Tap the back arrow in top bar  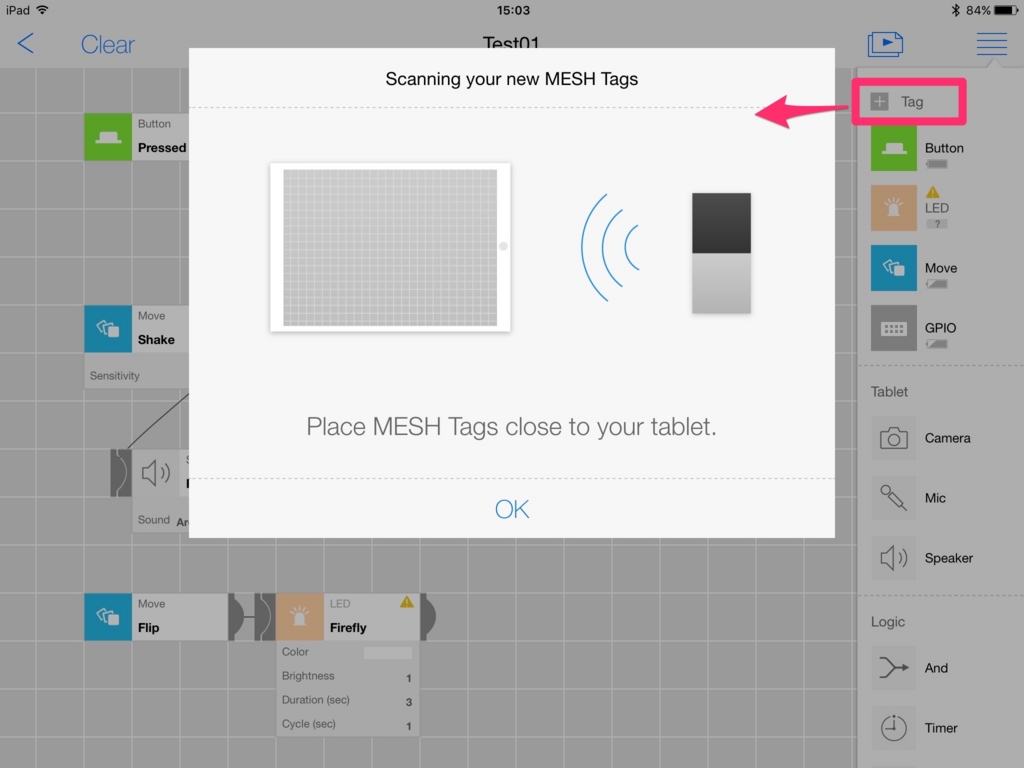[25, 44]
